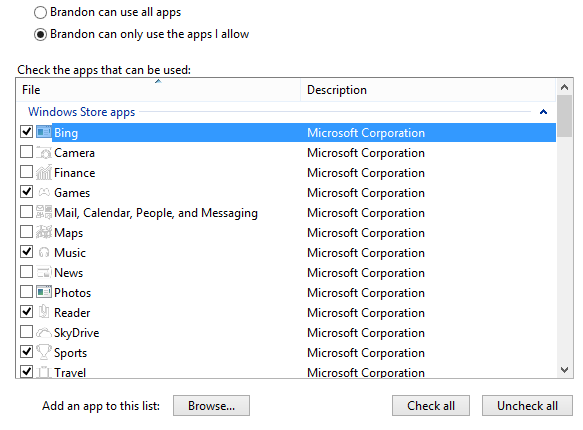Image resolution: width=583 pixels, height=430 pixels.
Task: Check the News app checkbox
Action: coord(26,272)
